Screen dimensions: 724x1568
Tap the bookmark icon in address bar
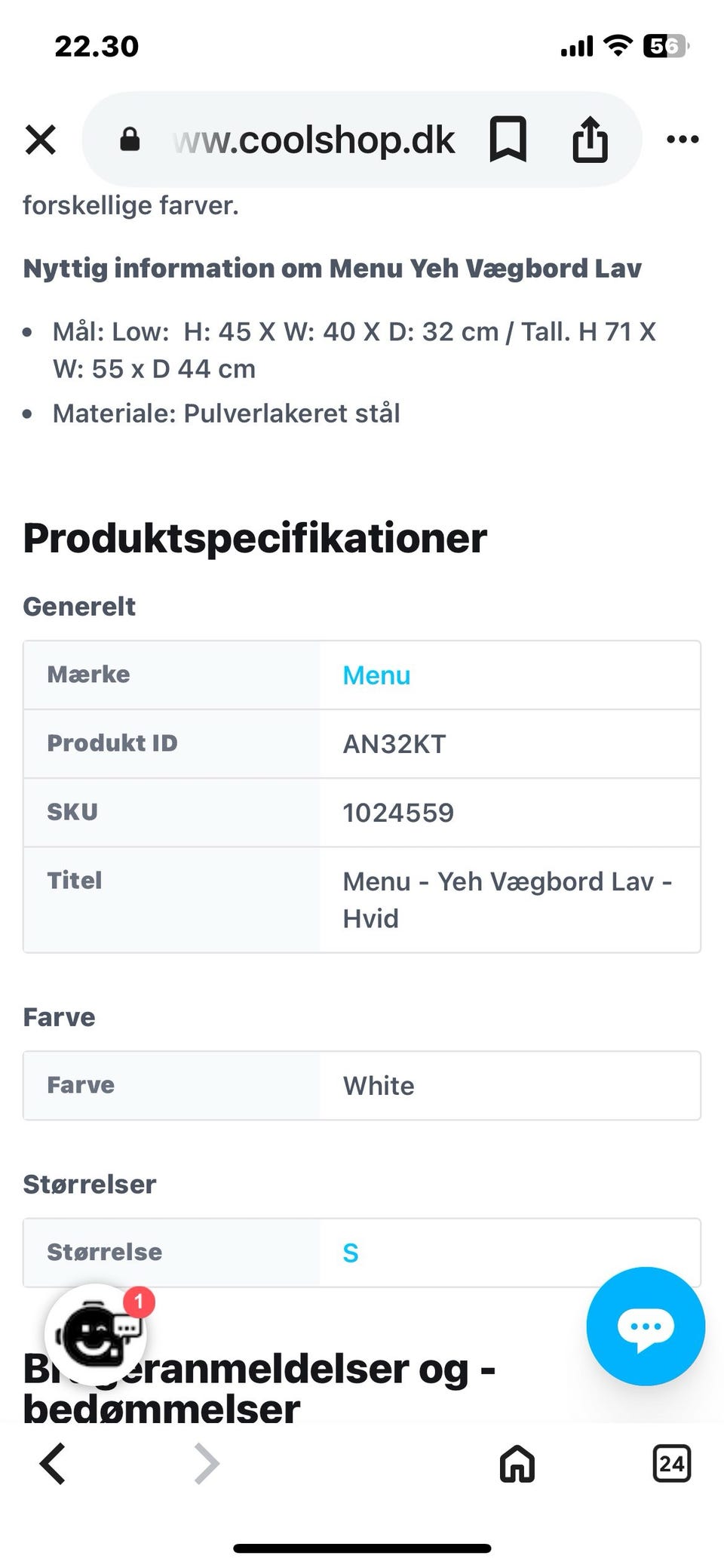click(508, 140)
